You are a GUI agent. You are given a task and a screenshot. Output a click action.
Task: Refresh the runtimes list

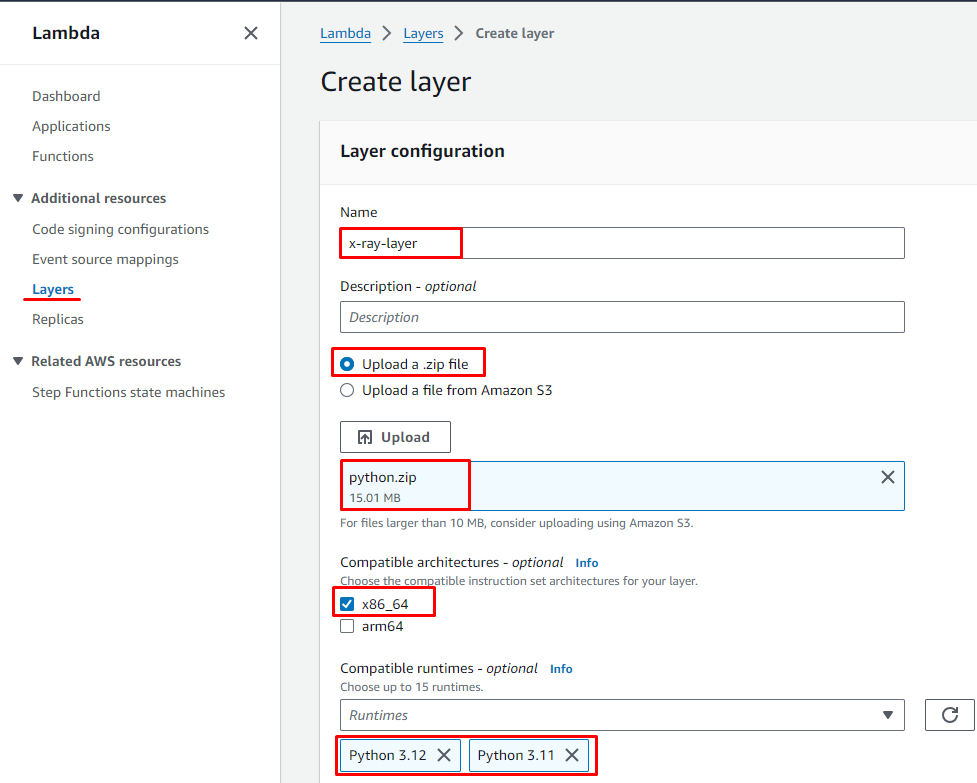pos(949,715)
